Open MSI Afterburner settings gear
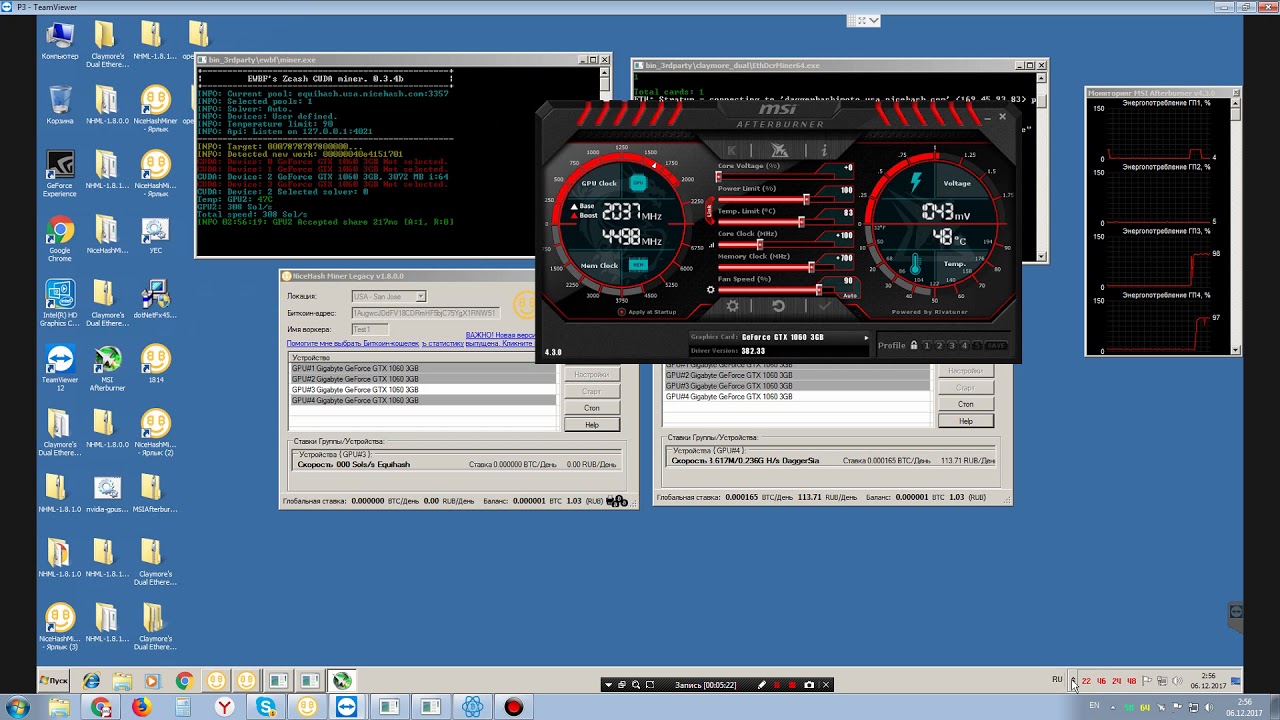1280x720 pixels. pyautogui.click(x=733, y=306)
